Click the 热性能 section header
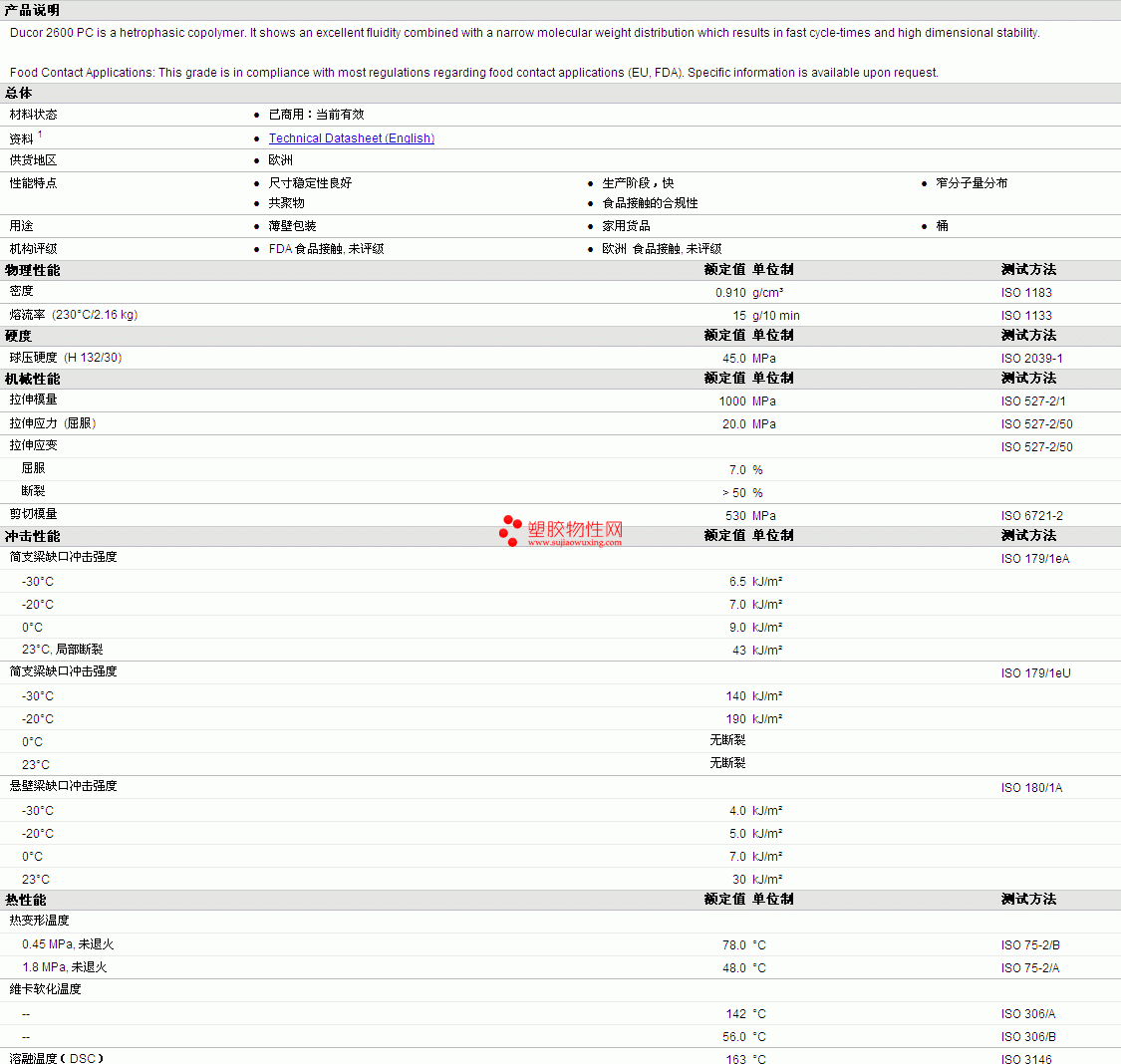The image size is (1121, 1064). click(25, 900)
